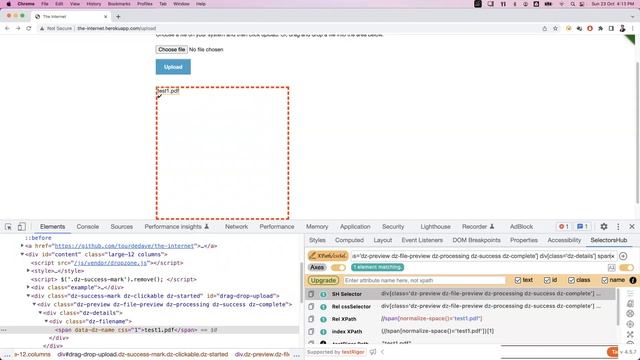This screenshot has height=360, width=640.
Task: Reload the page
Action: tap(29, 29)
